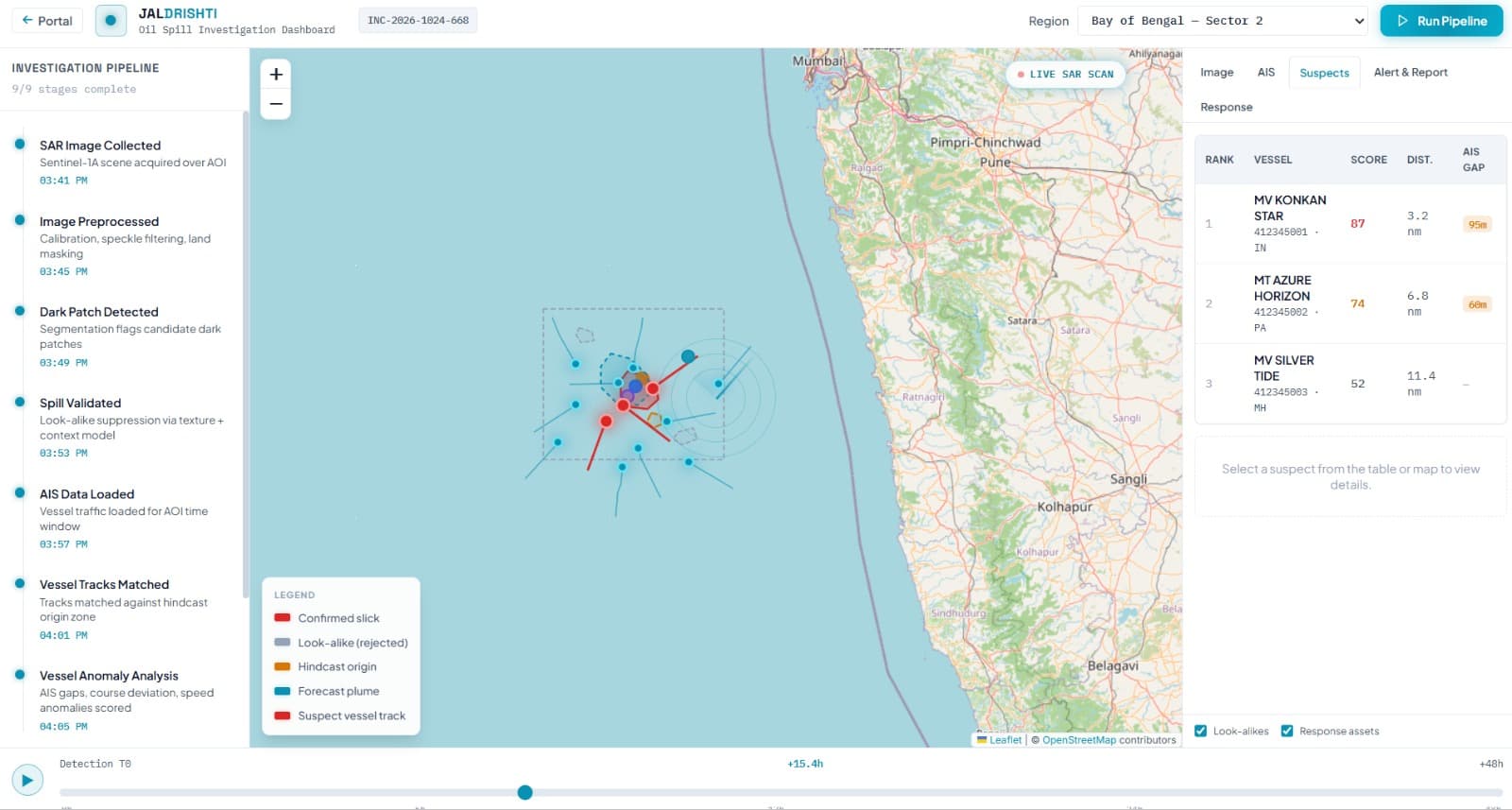Viewport: 1512px width, 810px height.
Task: Click the Suspect vessel track legend swatch
Action: (282, 715)
